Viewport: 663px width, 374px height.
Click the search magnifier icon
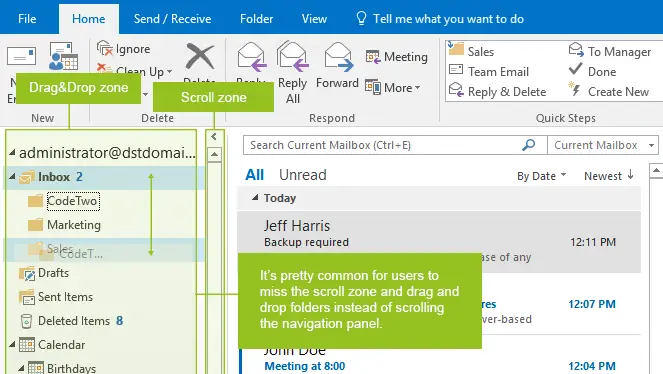click(529, 145)
